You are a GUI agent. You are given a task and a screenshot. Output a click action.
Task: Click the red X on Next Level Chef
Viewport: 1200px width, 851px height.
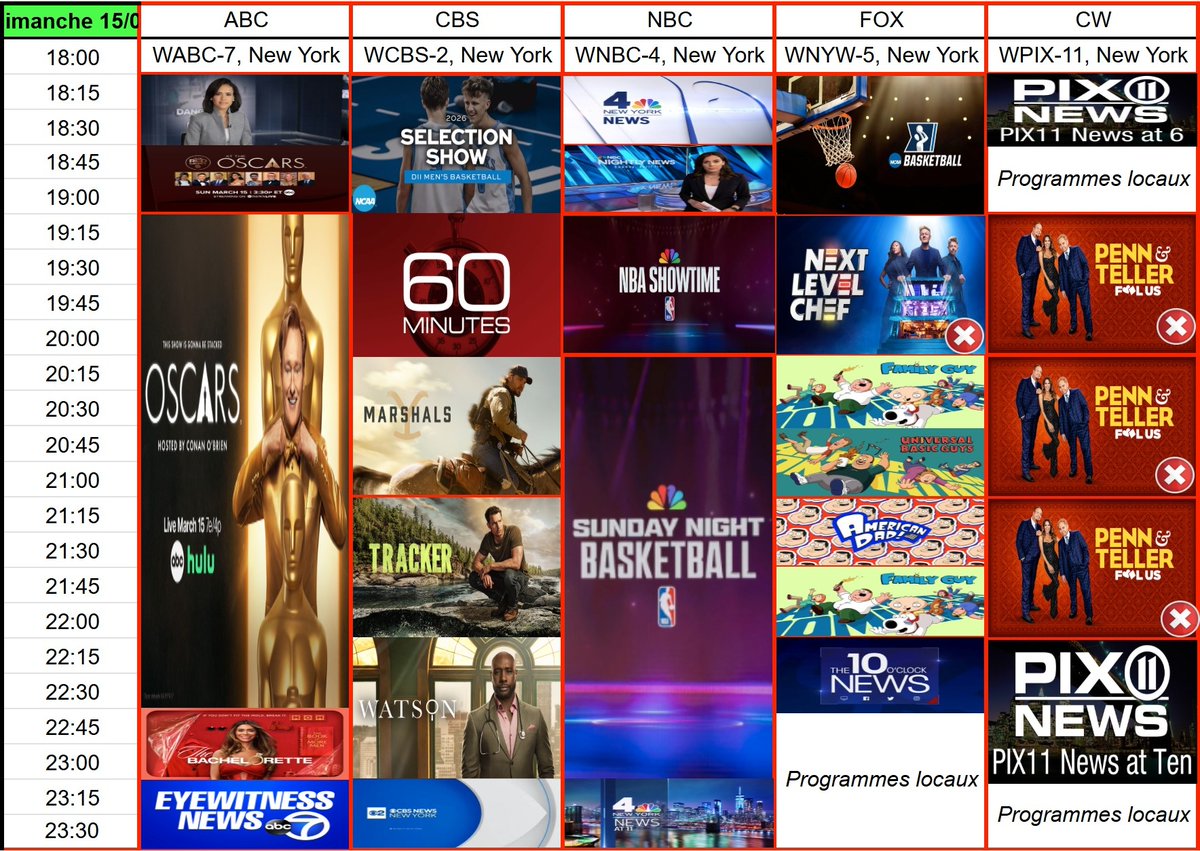[963, 336]
